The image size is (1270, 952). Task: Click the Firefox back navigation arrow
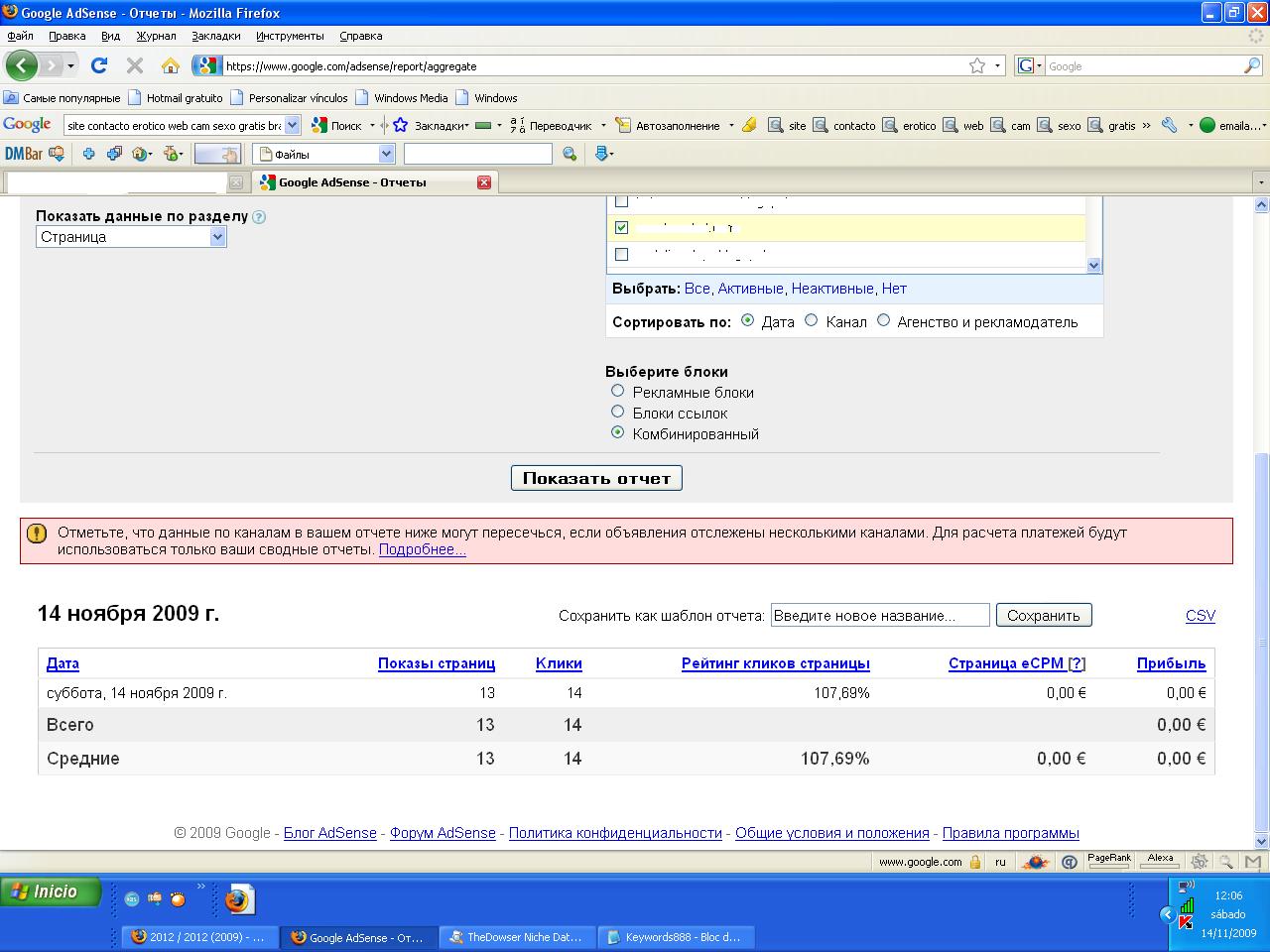click(21, 65)
